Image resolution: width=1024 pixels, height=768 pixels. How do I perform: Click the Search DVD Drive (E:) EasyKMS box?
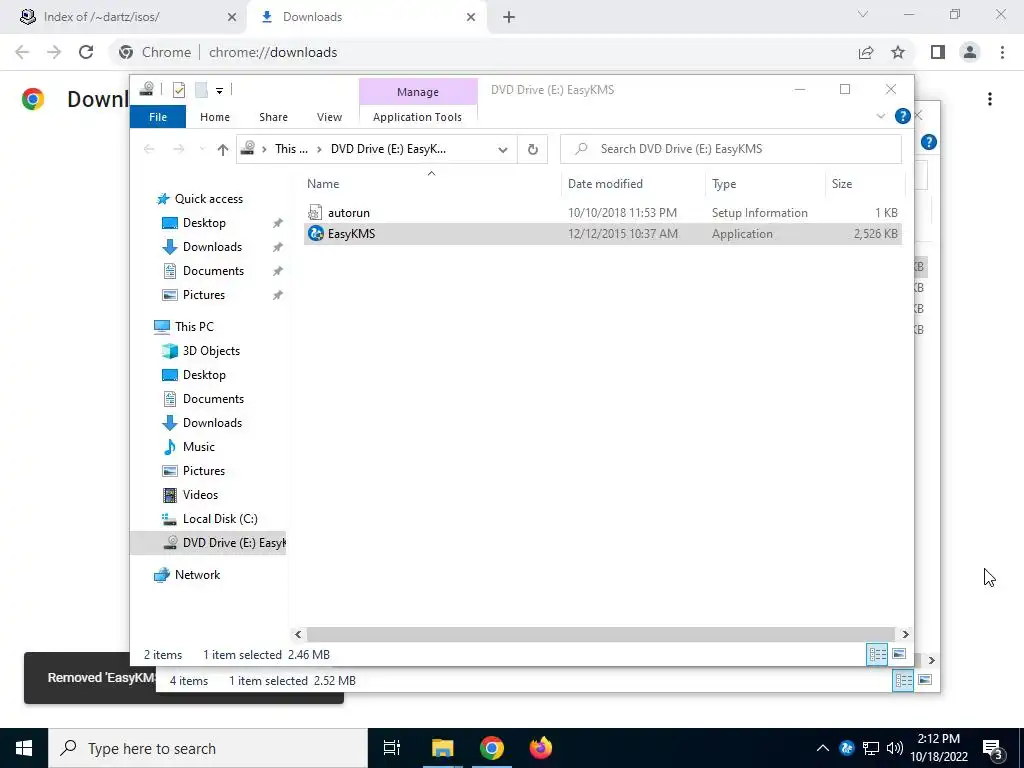pyautogui.click(x=731, y=149)
